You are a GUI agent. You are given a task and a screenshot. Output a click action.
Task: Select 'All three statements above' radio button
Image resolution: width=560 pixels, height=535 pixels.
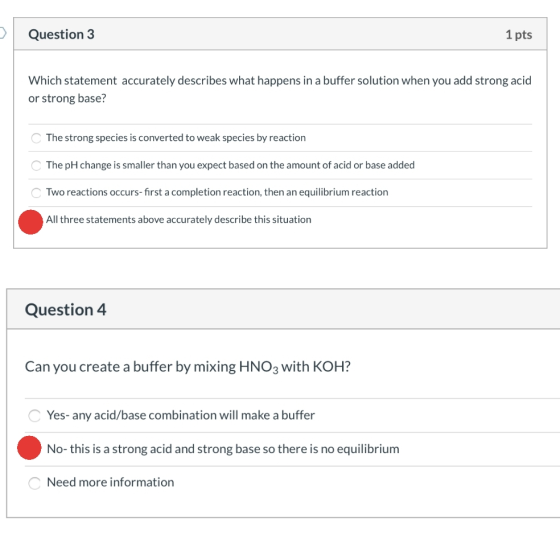click(x=31, y=222)
